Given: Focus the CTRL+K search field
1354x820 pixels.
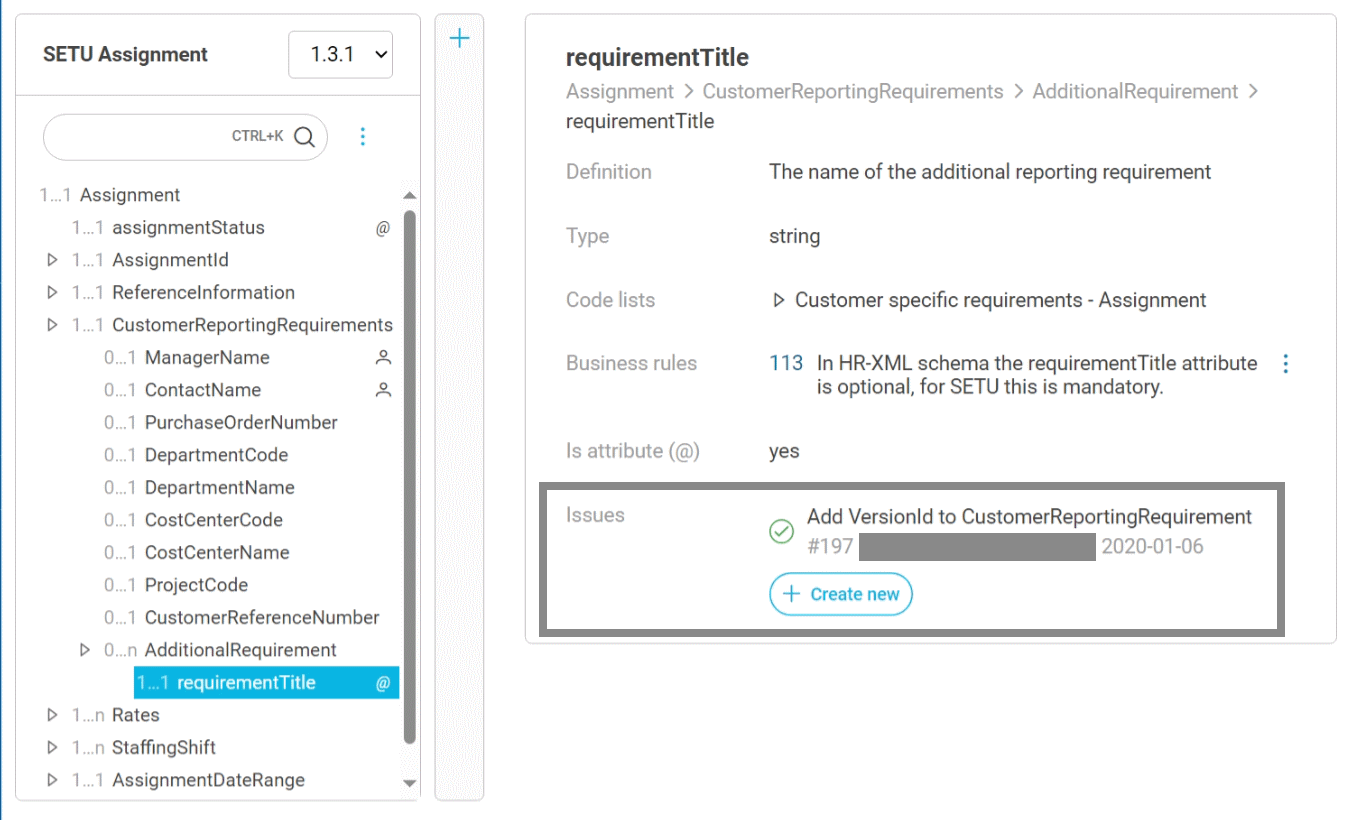Looking at the screenshot, I should point(185,136).
